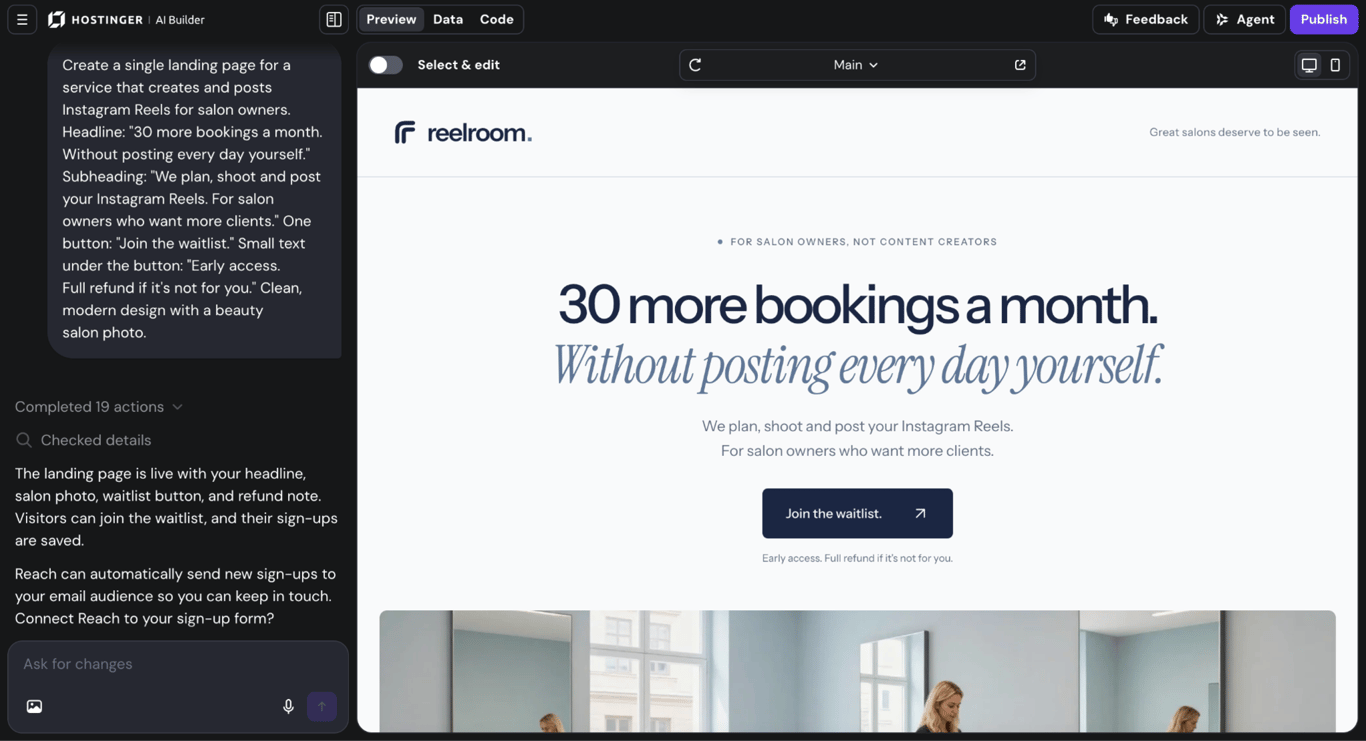
Task: Switch to desktop preview view
Action: (x=1309, y=65)
